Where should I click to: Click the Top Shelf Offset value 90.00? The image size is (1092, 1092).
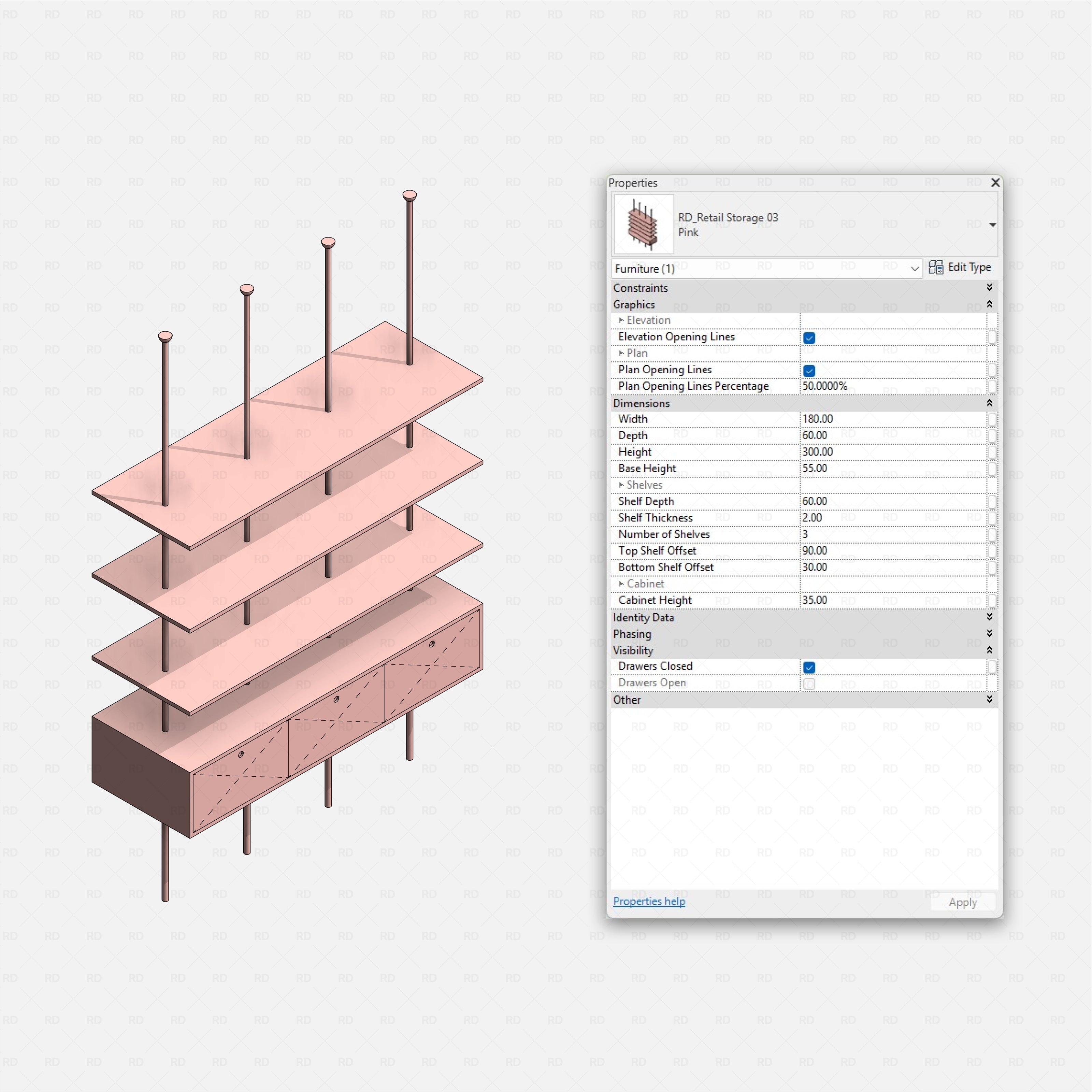point(893,550)
